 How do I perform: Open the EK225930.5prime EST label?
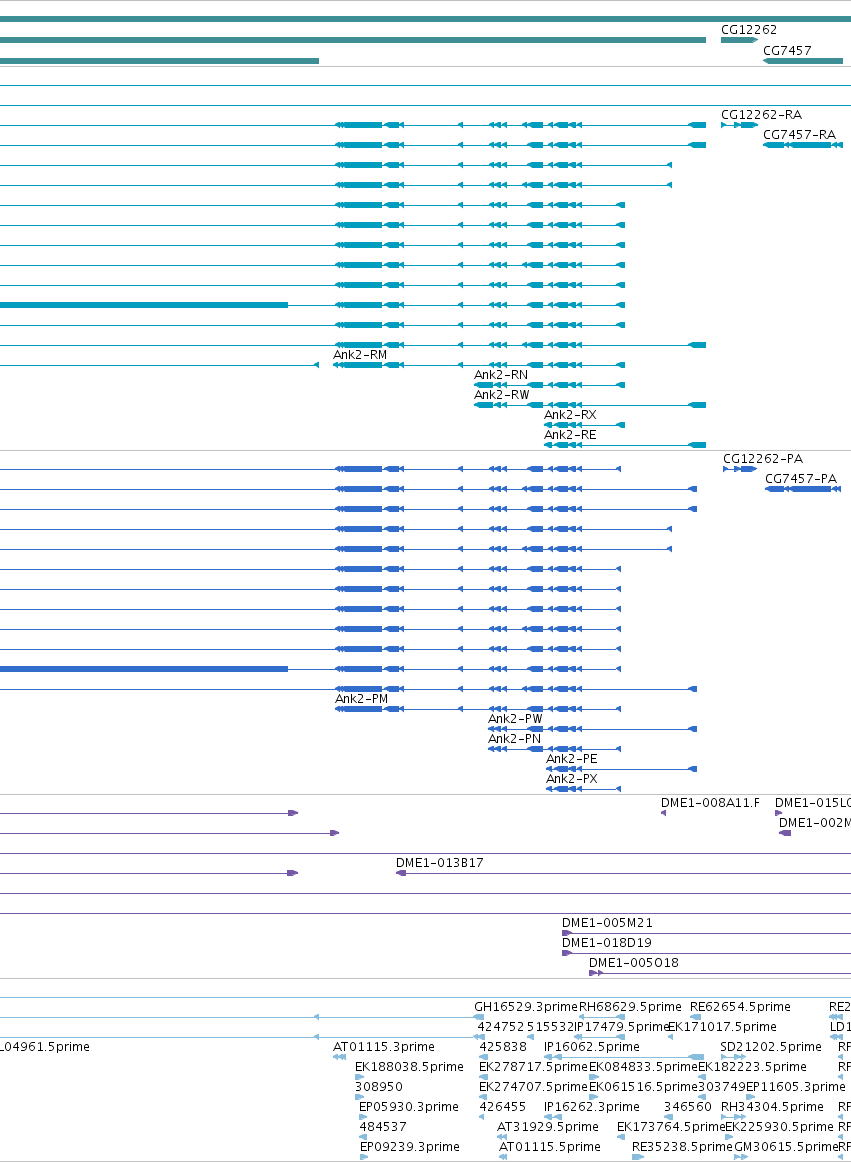pyautogui.click(x=779, y=1127)
